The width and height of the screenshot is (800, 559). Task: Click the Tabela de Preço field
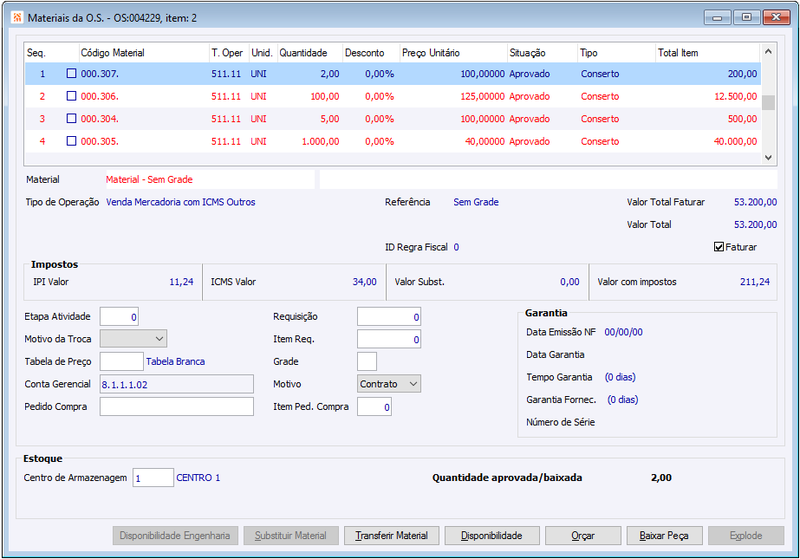pos(121,361)
